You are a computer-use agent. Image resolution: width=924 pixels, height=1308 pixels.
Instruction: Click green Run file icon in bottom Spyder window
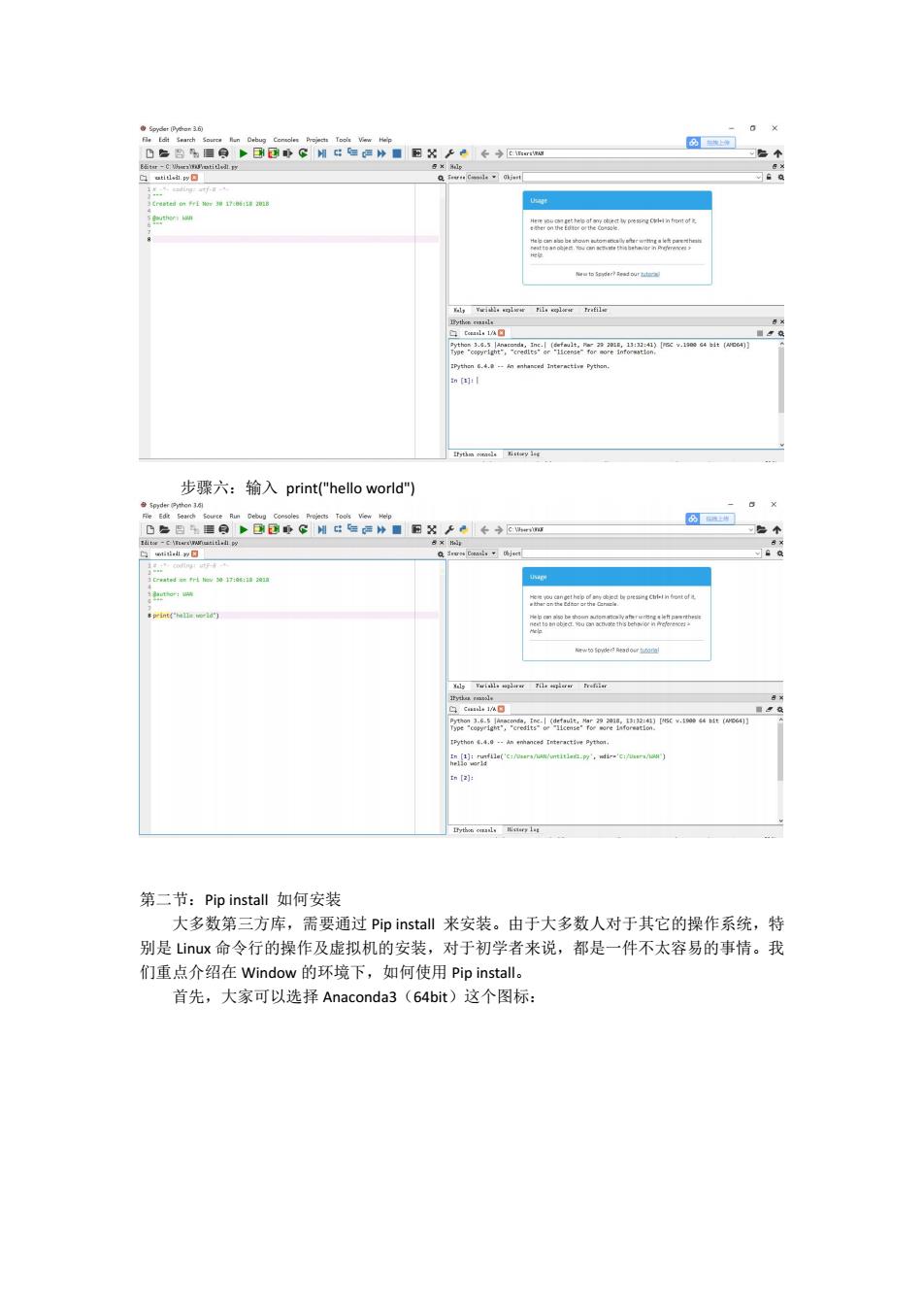point(245,529)
